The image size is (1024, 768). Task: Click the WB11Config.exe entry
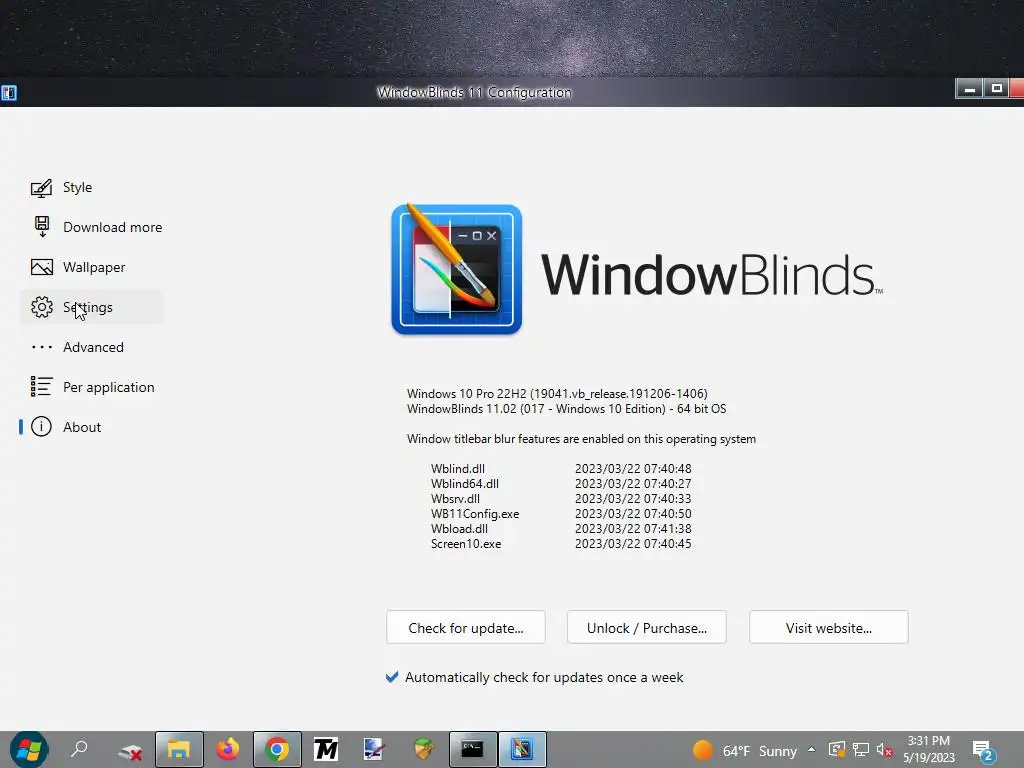tap(475, 514)
